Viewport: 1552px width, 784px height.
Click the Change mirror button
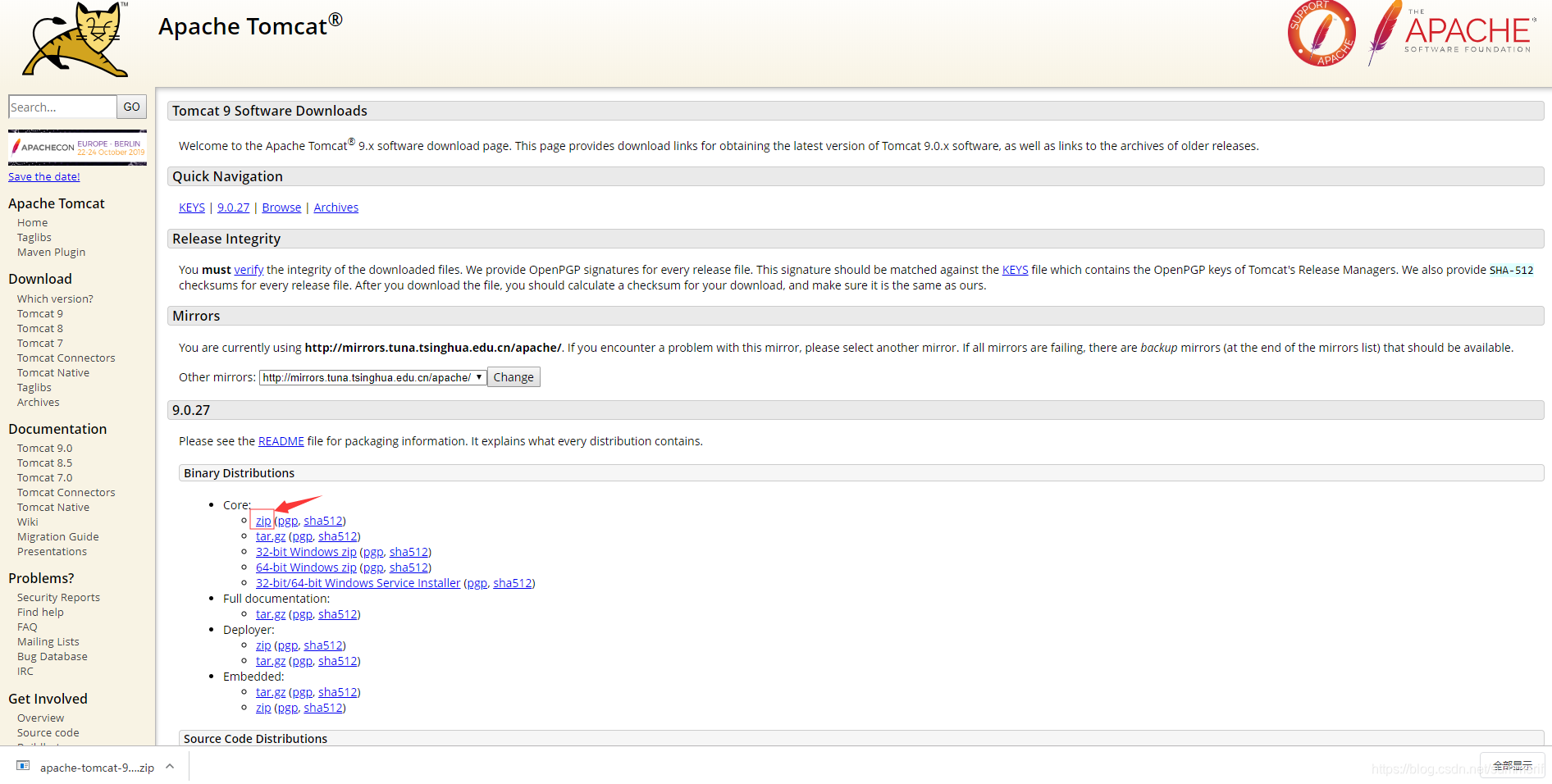point(514,377)
